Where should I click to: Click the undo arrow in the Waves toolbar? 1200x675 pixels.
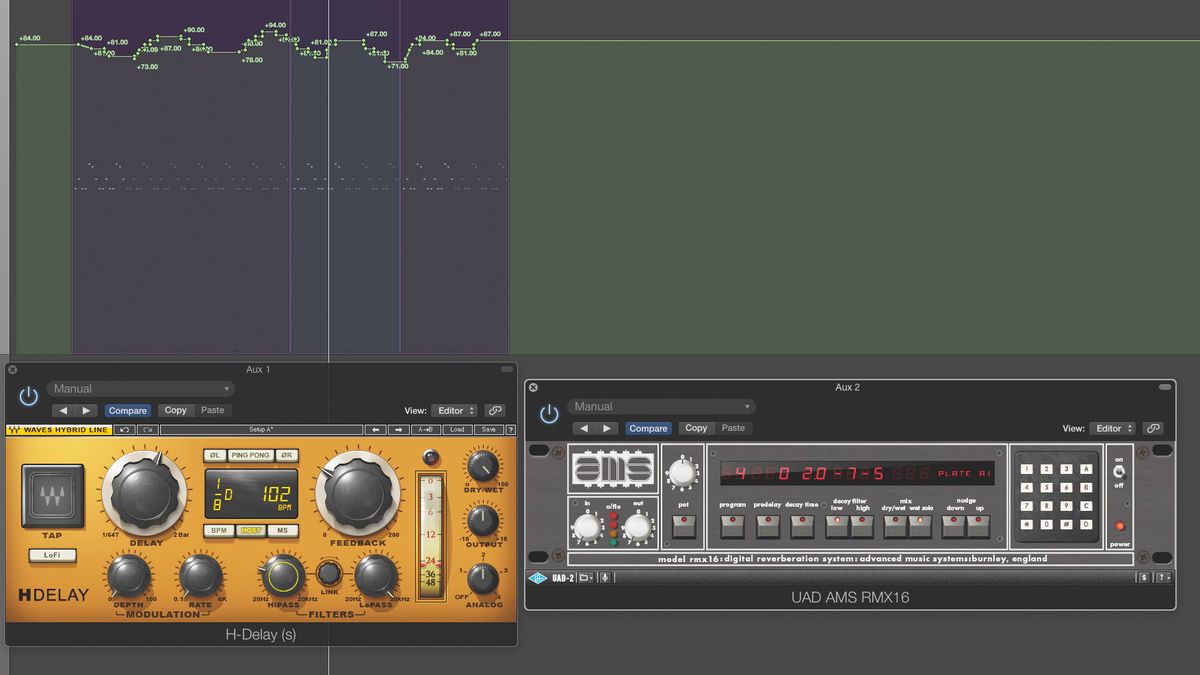(126, 428)
